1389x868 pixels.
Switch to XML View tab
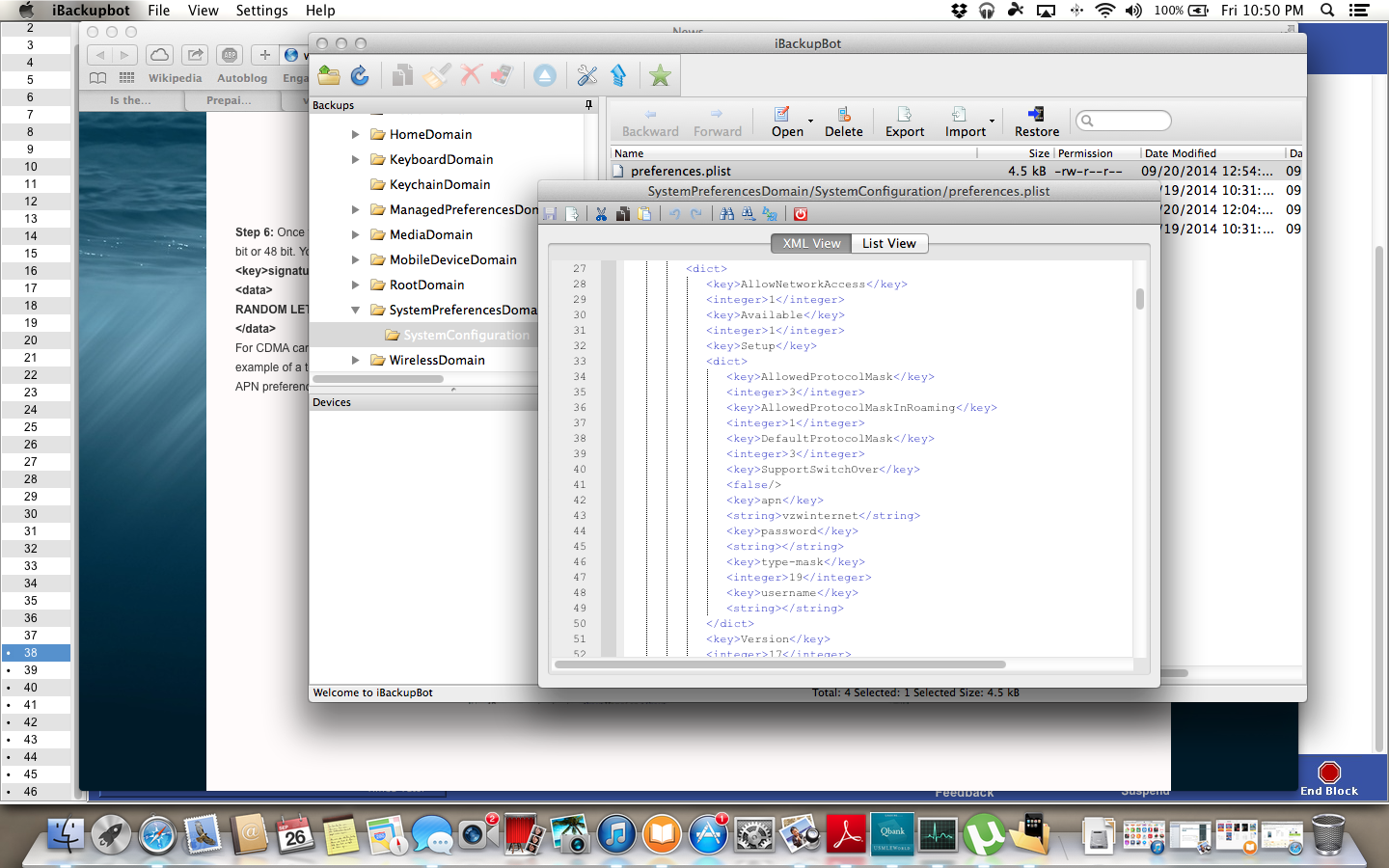pos(811,243)
